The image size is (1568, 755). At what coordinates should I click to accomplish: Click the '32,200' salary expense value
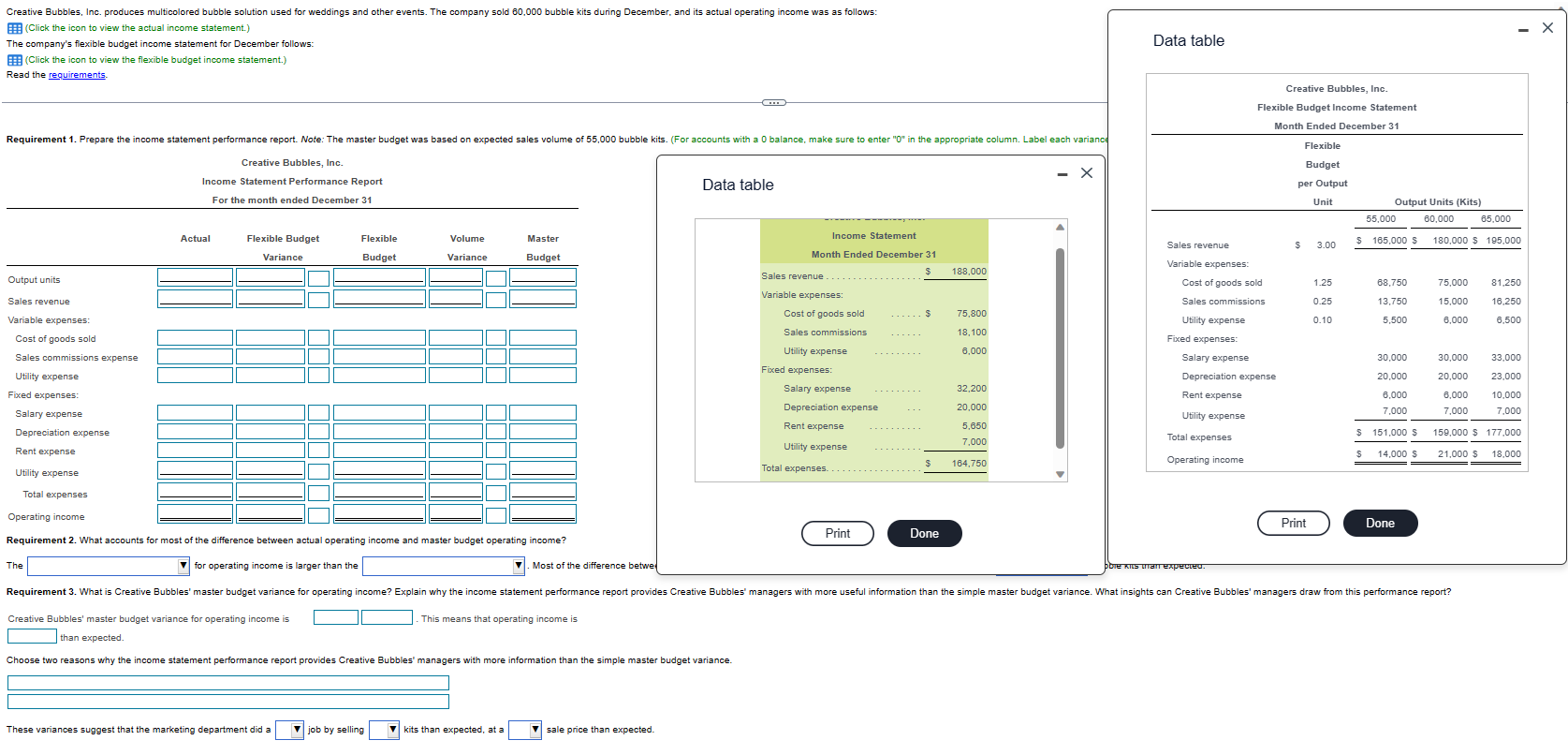972,389
